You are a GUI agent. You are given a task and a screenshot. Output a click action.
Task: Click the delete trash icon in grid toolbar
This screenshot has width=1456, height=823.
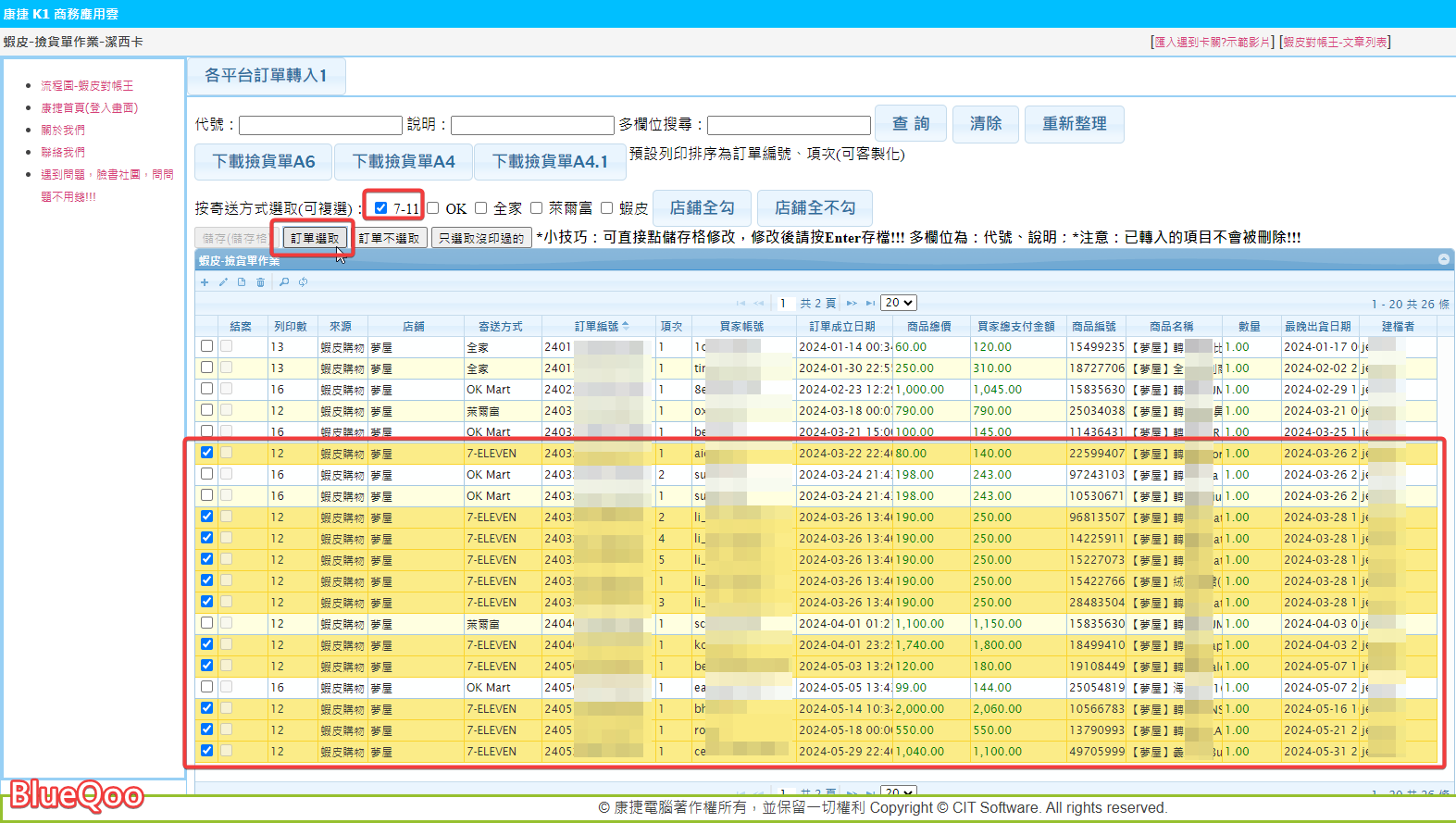tap(260, 282)
